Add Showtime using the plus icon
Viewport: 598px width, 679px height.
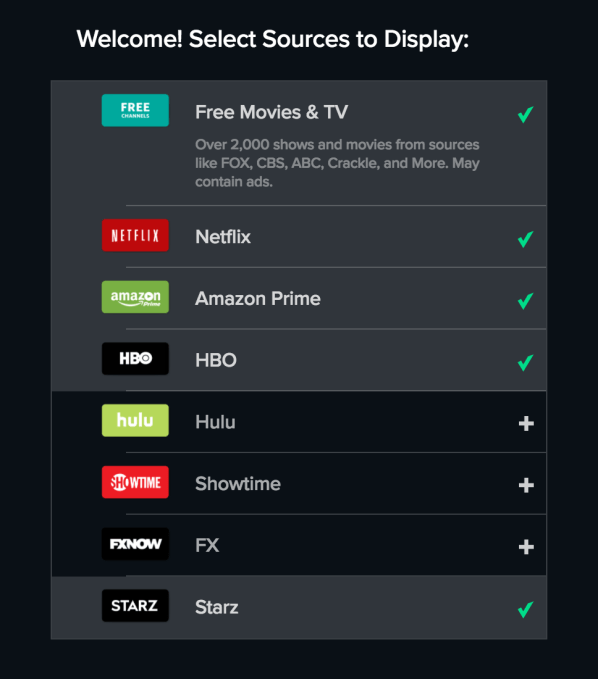pos(526,485)
